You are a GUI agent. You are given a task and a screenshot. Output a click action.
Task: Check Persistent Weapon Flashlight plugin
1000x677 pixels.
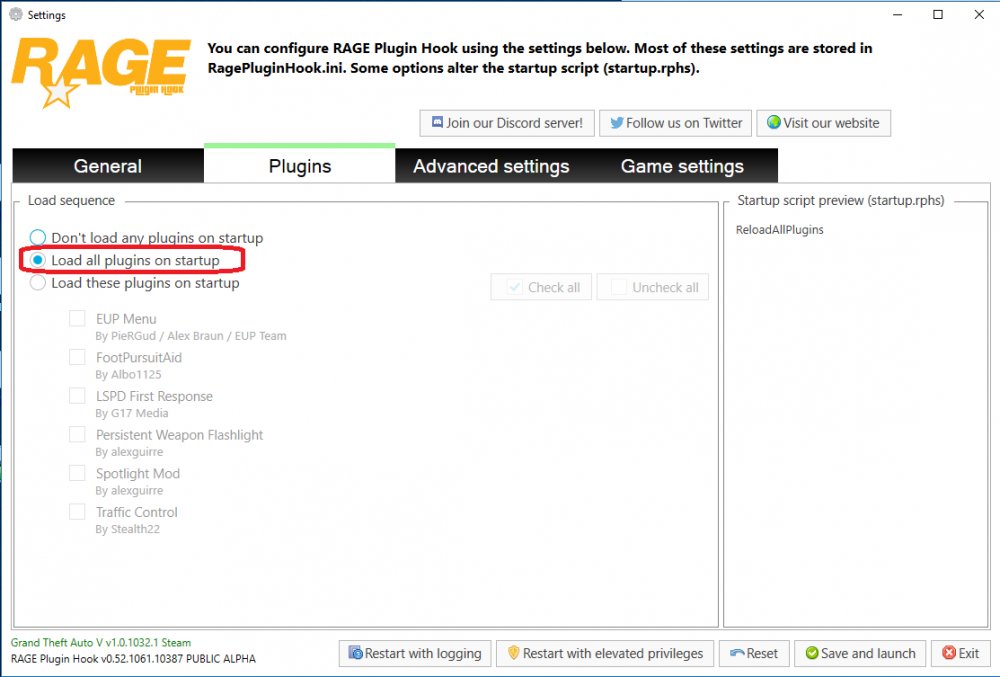pyautogui.click(x=77, y=435)
